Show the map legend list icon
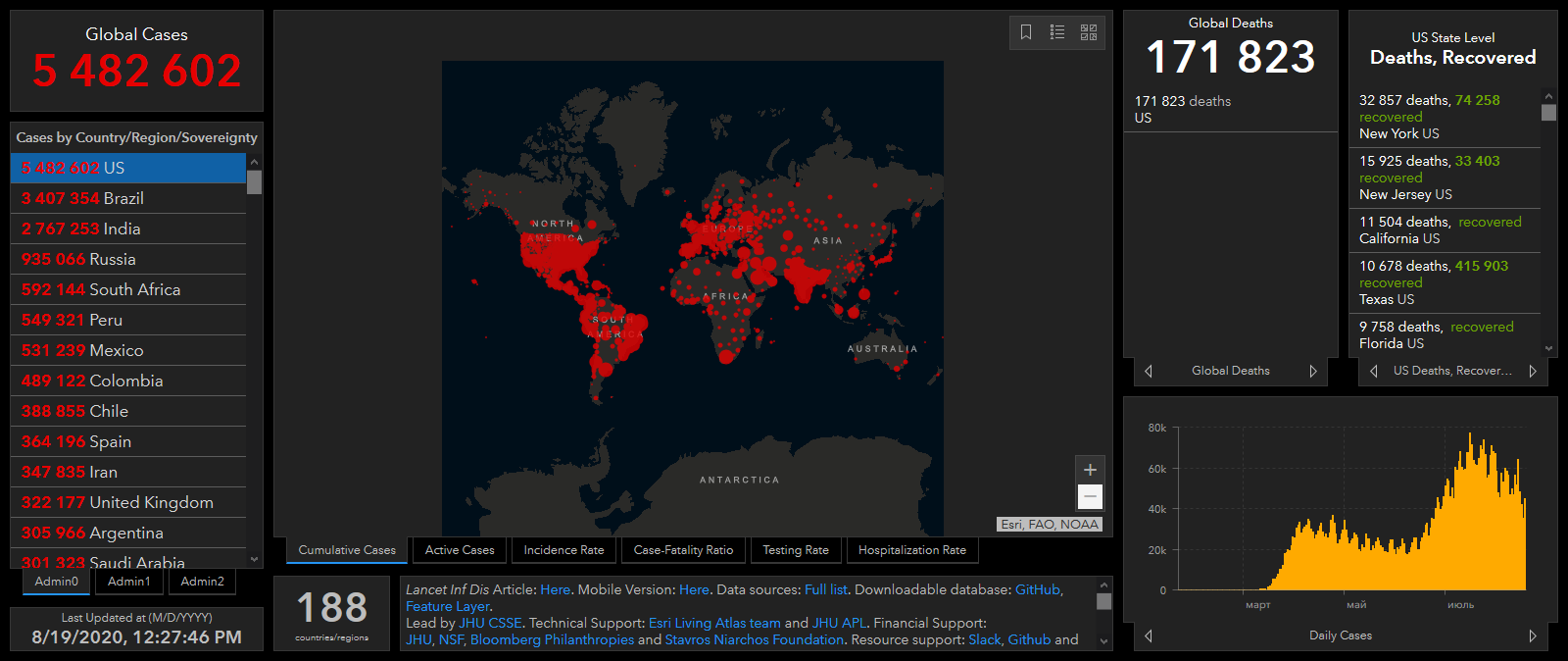Viewport: 1568px width, 661px height. tap(1057, 32)
